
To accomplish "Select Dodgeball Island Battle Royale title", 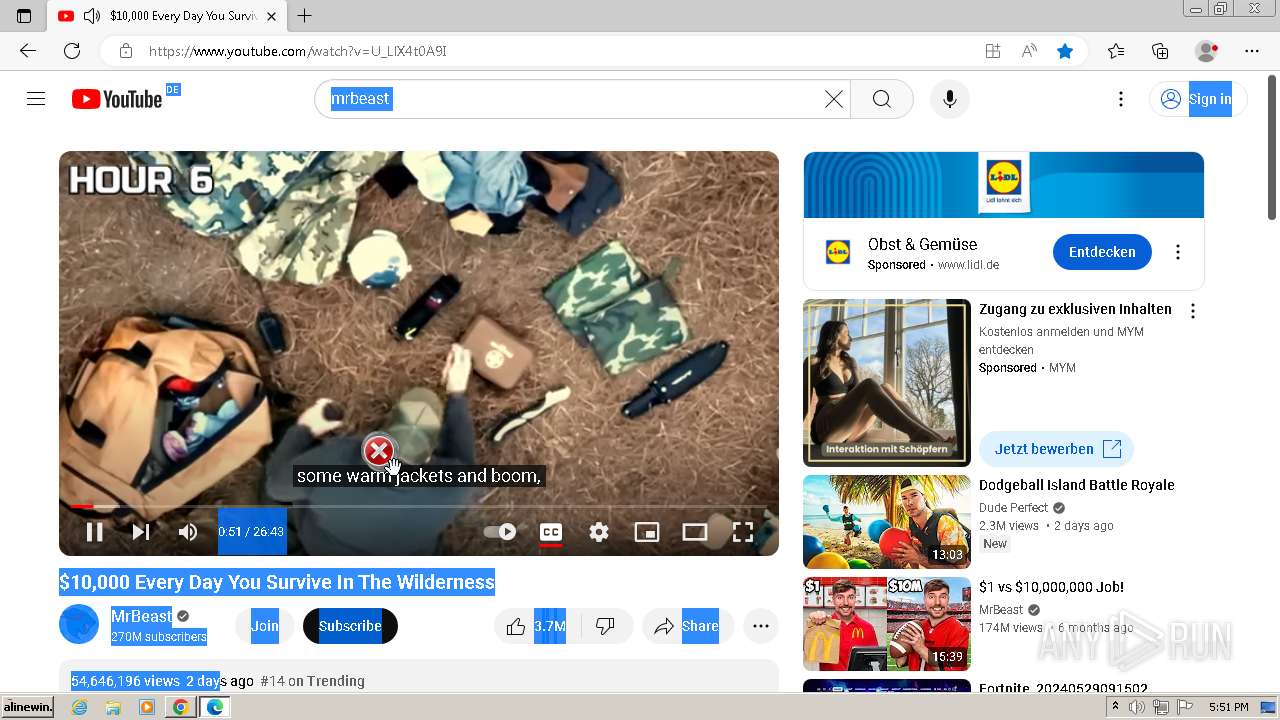I will point(1076,485).
